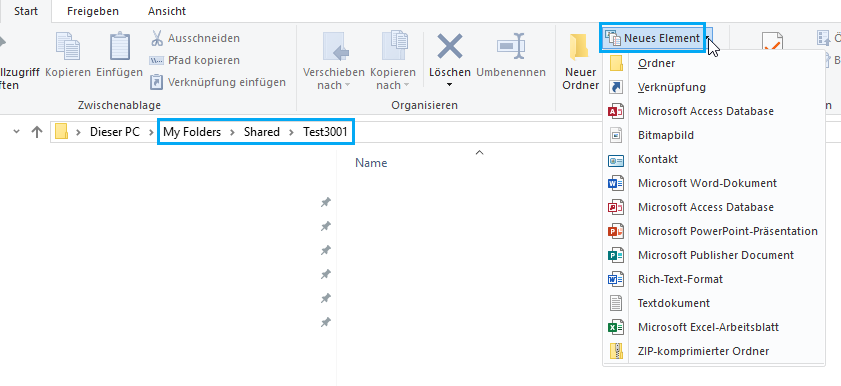Click Verknüpfung einfügen in the ribbon
Image resolution: width=841 pixels, height=386 pixels.
point(218,82)
